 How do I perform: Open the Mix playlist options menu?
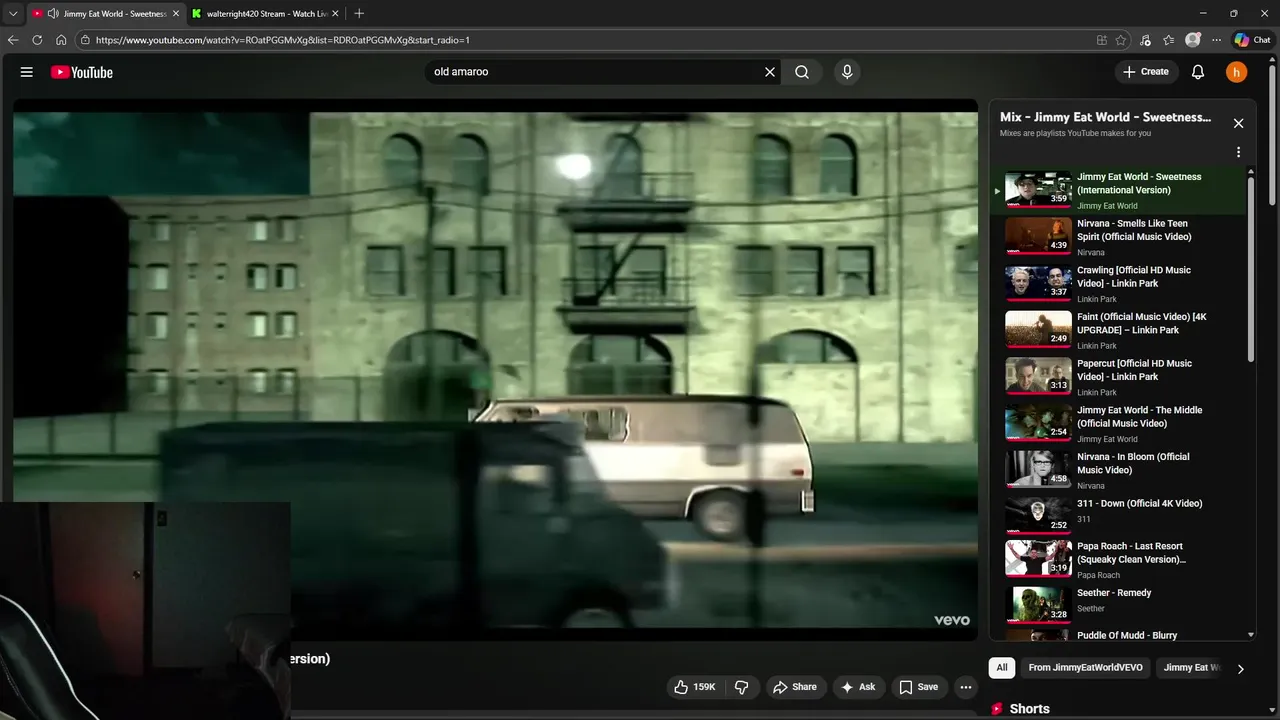click(1238, 153)
